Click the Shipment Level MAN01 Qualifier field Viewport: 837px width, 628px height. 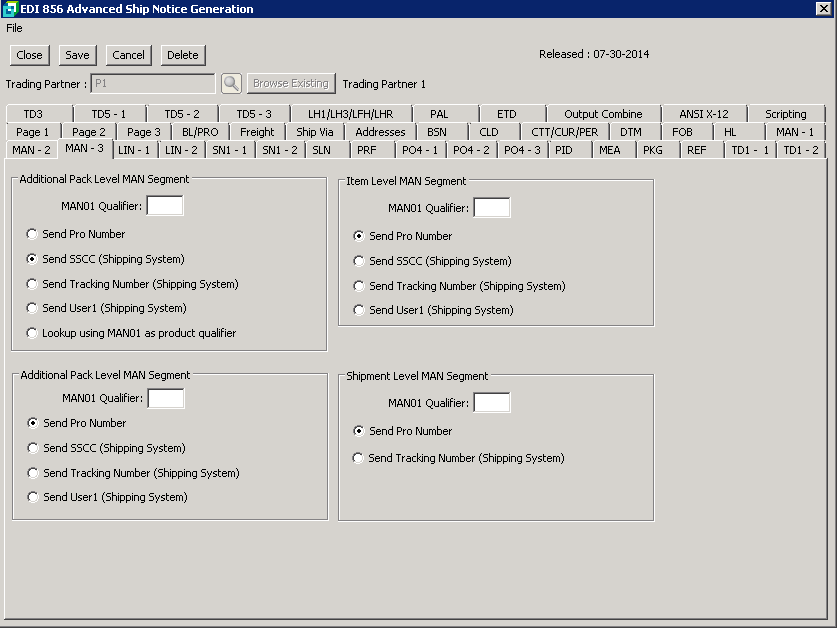491,402
